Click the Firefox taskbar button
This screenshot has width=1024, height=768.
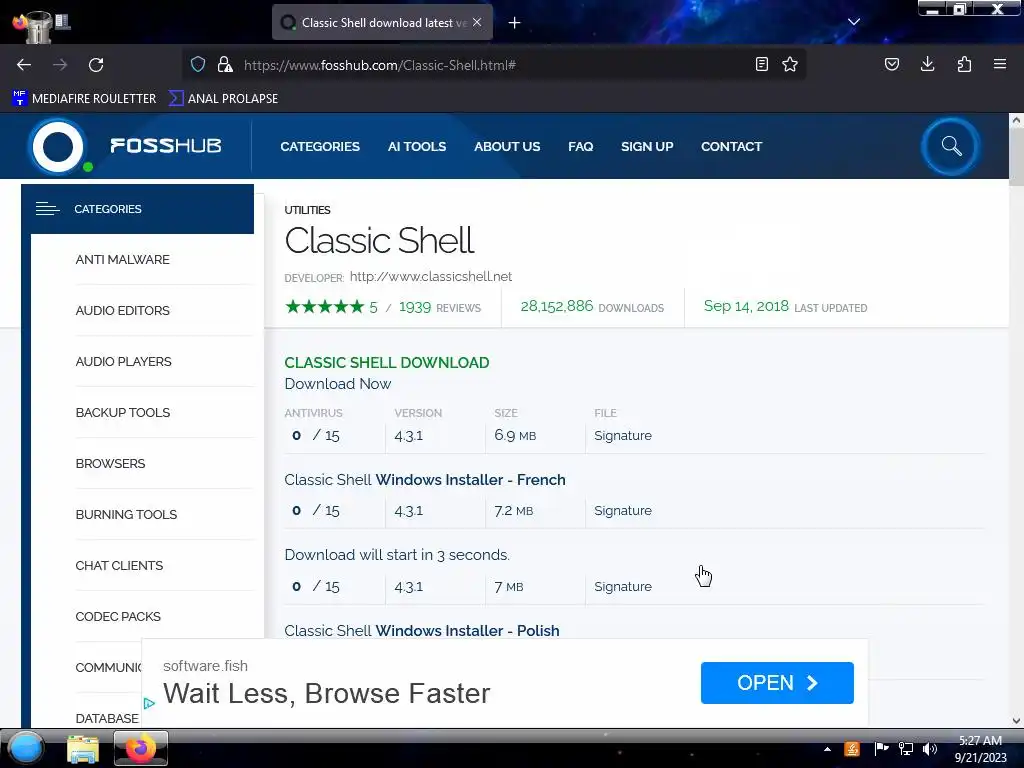pos(141,748)
